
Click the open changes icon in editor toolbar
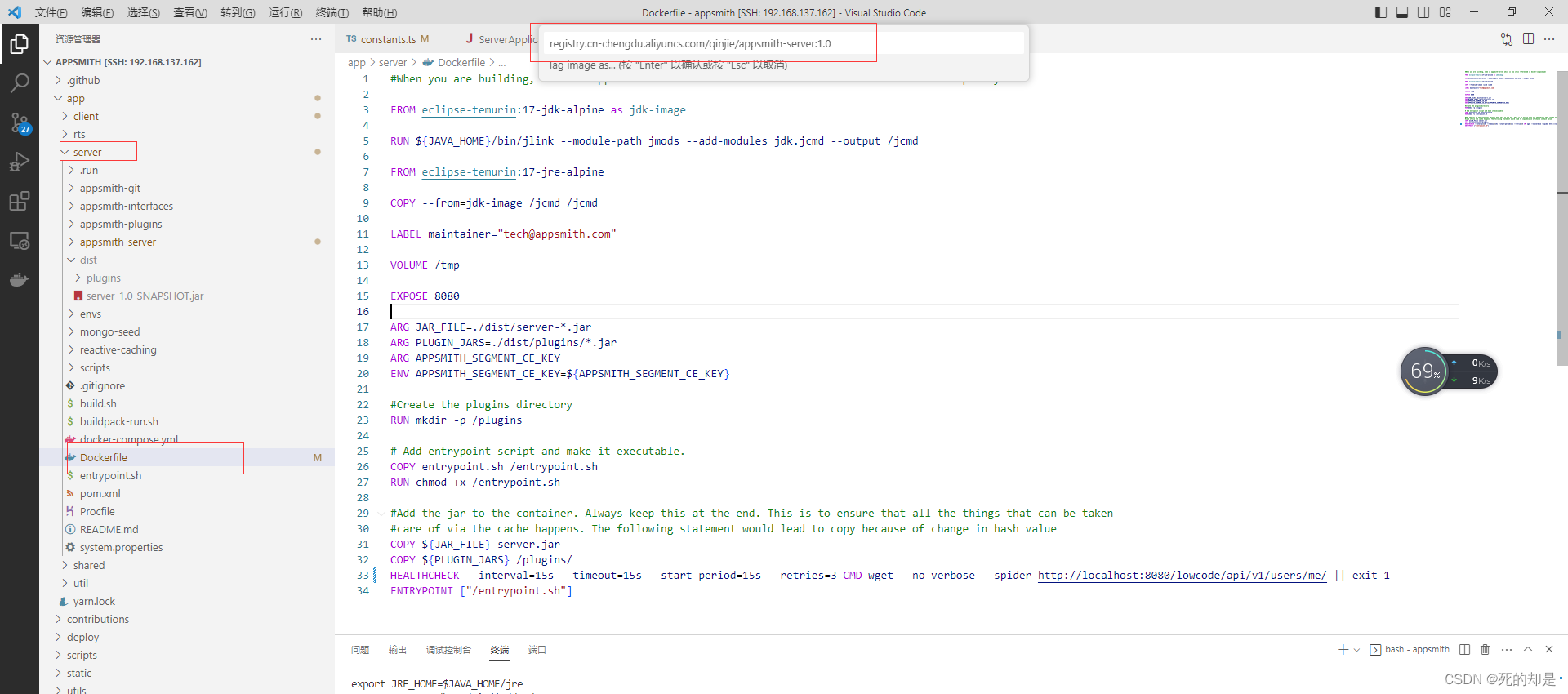click(1507, 39)
